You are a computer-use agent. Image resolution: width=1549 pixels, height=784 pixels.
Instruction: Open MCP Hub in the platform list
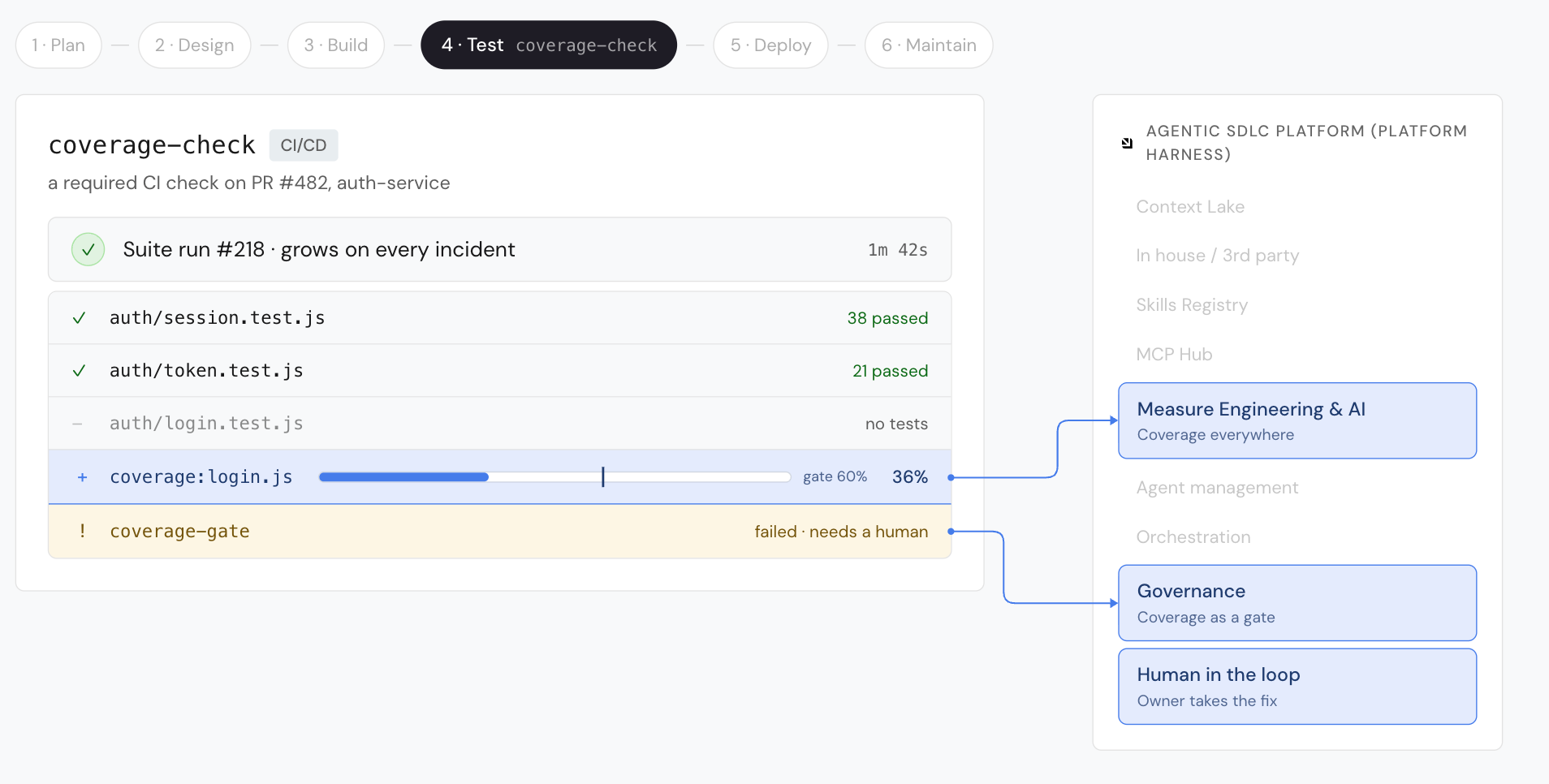click(x=1174, y=355)
